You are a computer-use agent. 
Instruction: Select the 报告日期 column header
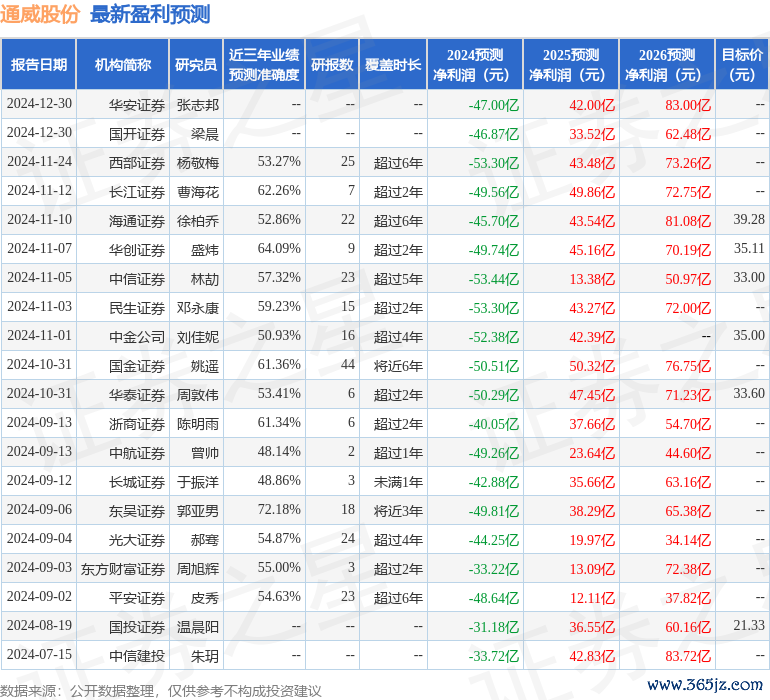coord(38,64)
